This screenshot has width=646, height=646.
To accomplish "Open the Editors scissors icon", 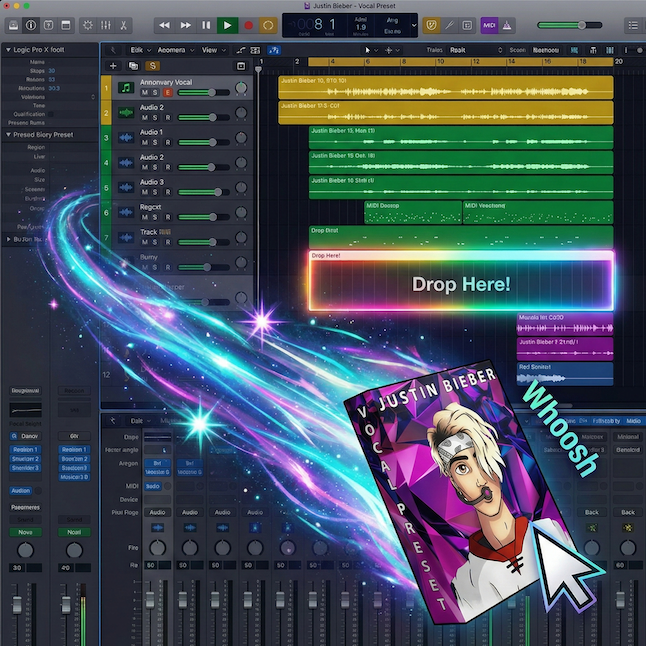I will coord(123,26).
